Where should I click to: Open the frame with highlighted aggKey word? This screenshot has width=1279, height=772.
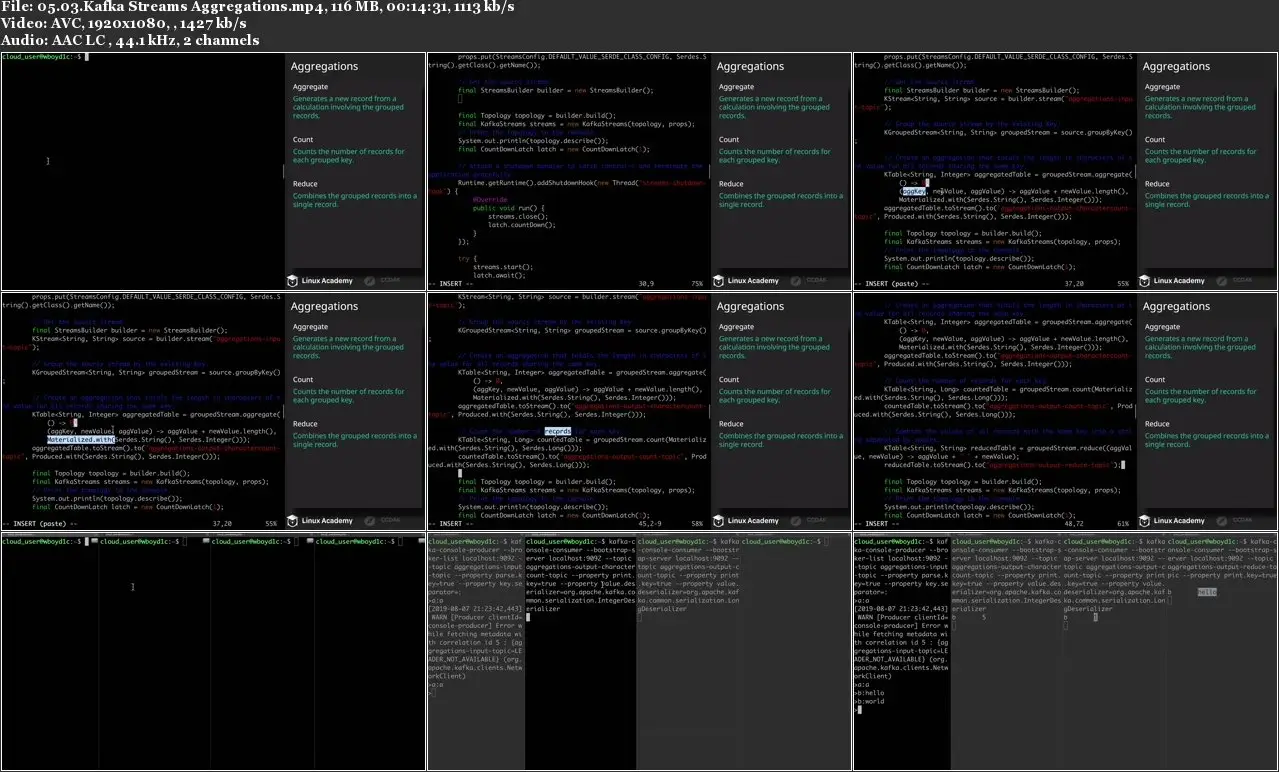tap(1065, 171)
